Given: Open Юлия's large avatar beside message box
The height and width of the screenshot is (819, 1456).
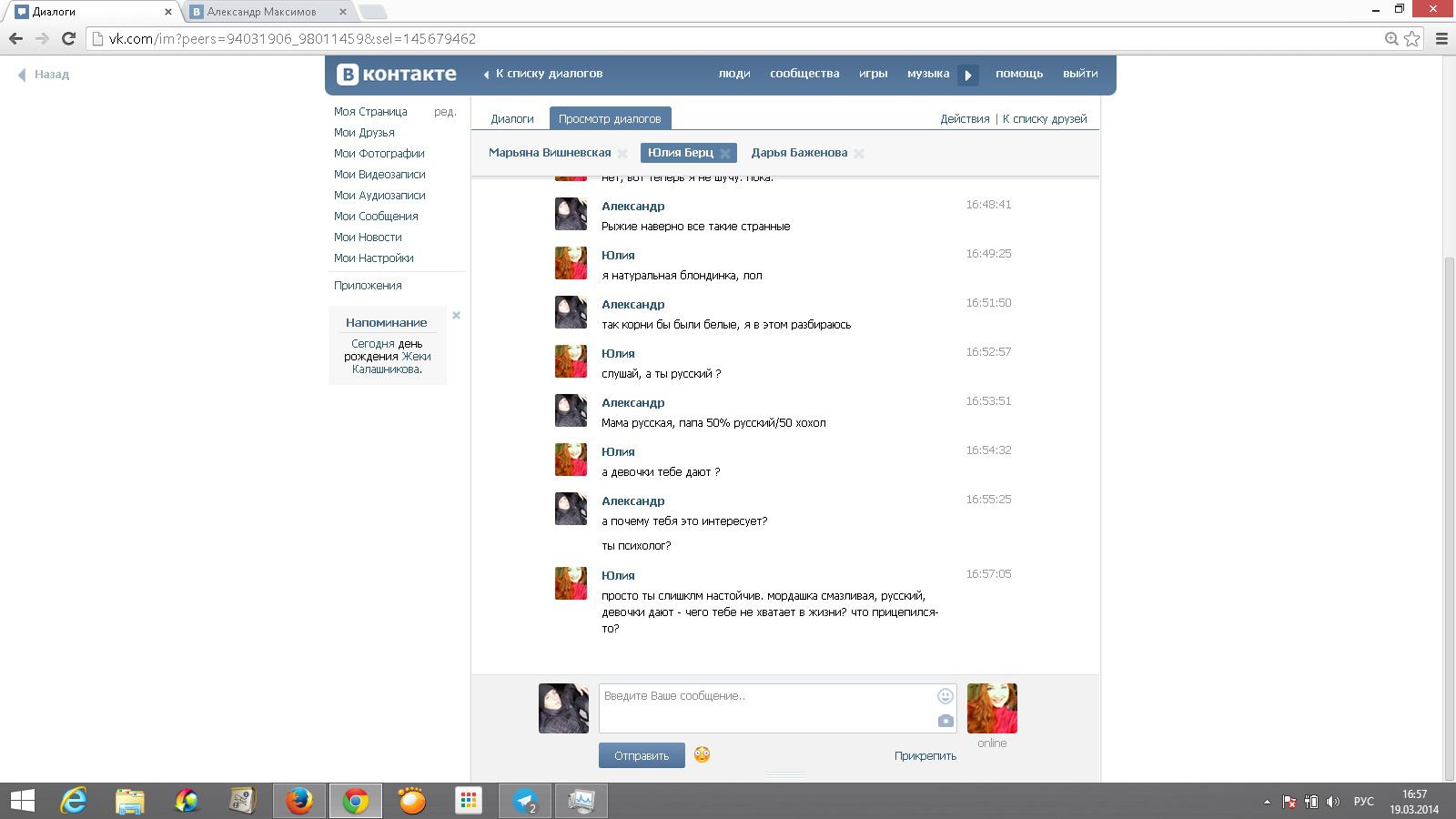Looking at the screenshot, I should click(992, 709).
